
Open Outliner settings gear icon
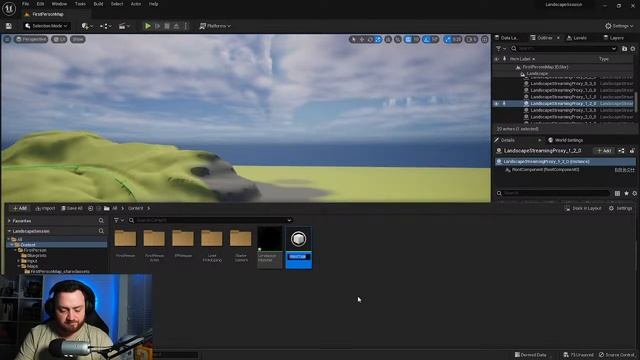[x=633, y=49]
